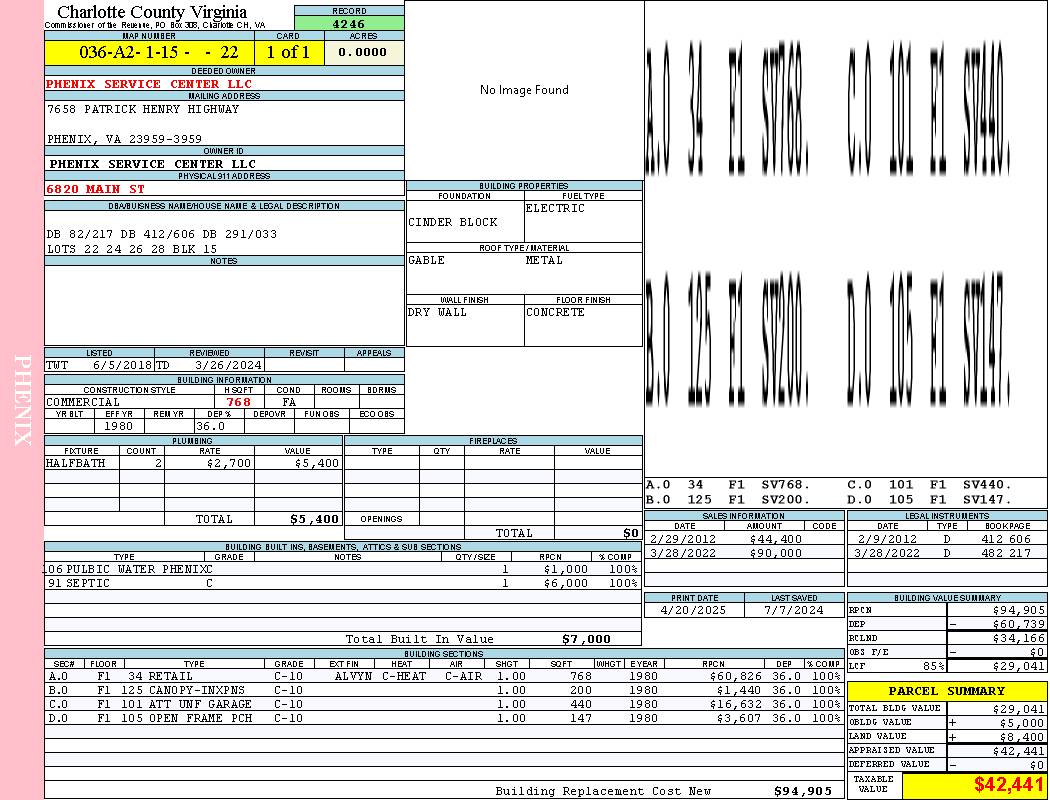Click the last saved date 7/7/2024

point(794,611)
